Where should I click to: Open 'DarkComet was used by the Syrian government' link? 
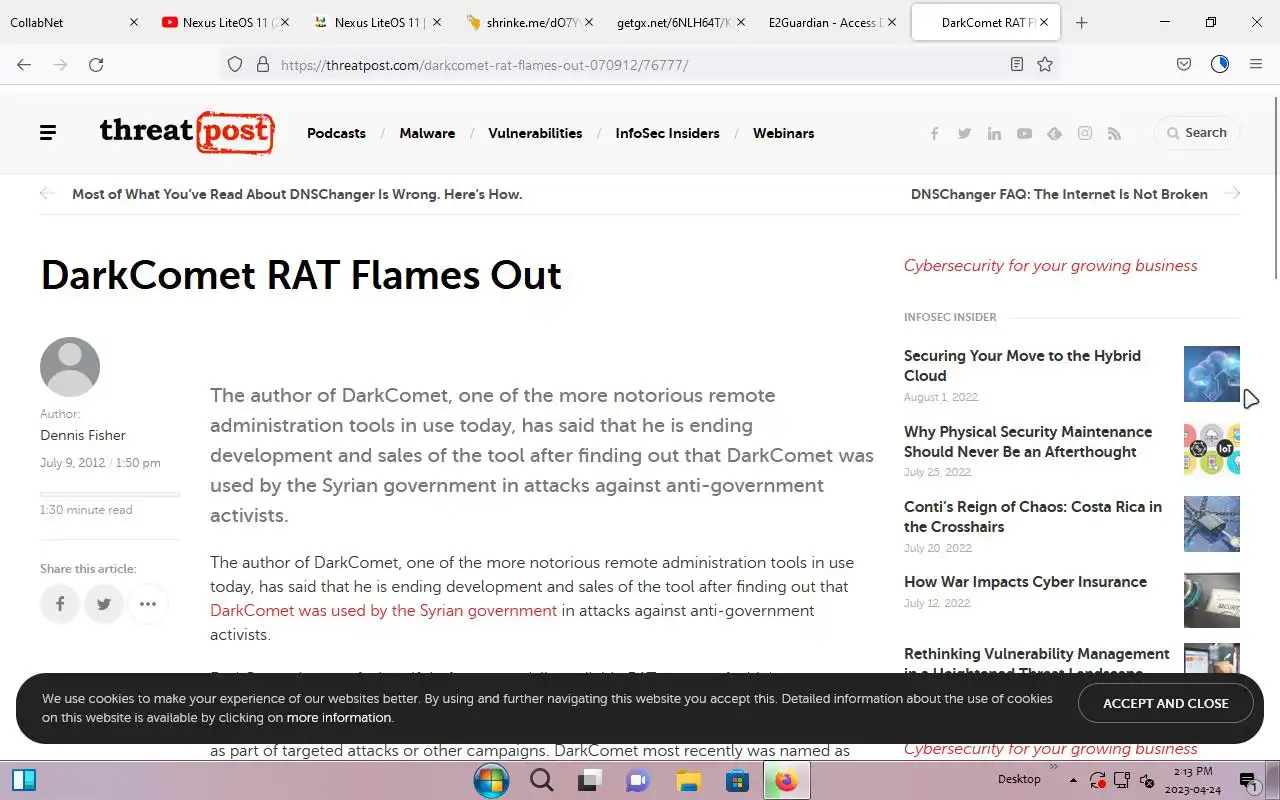(x=383, y=611)
